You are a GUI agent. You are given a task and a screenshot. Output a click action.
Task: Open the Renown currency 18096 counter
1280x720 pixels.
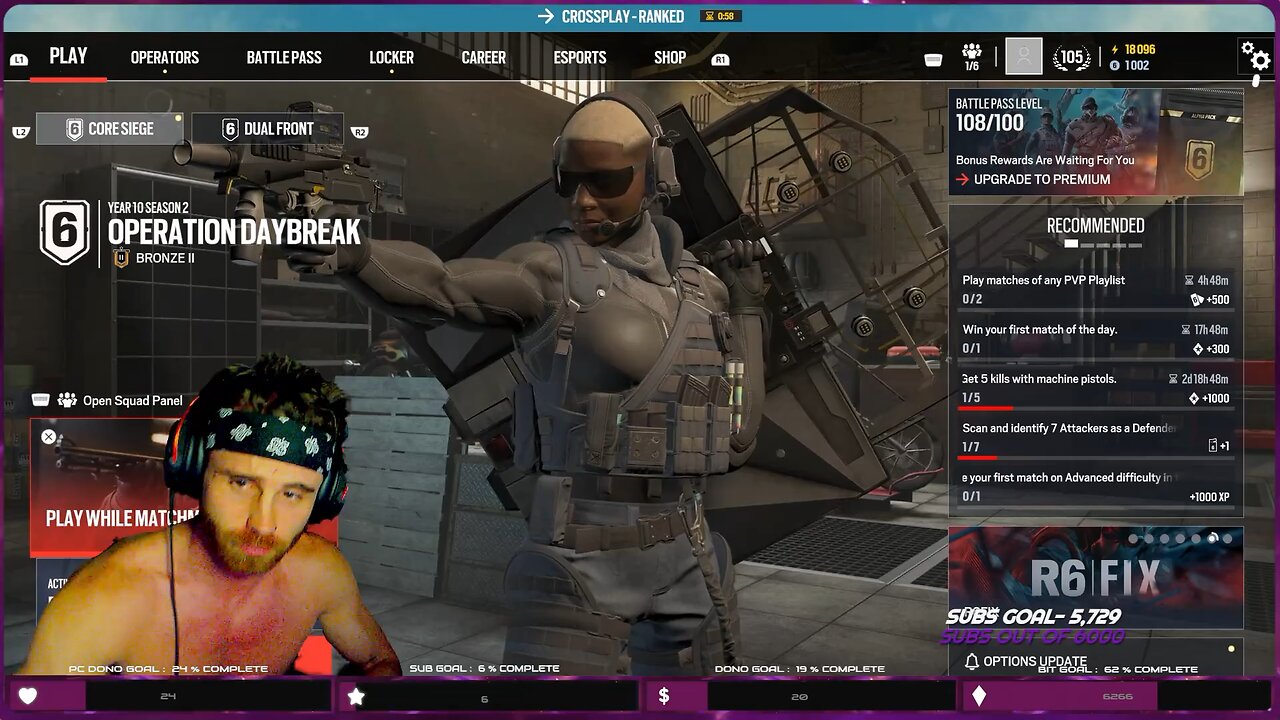pos(1132,49)
